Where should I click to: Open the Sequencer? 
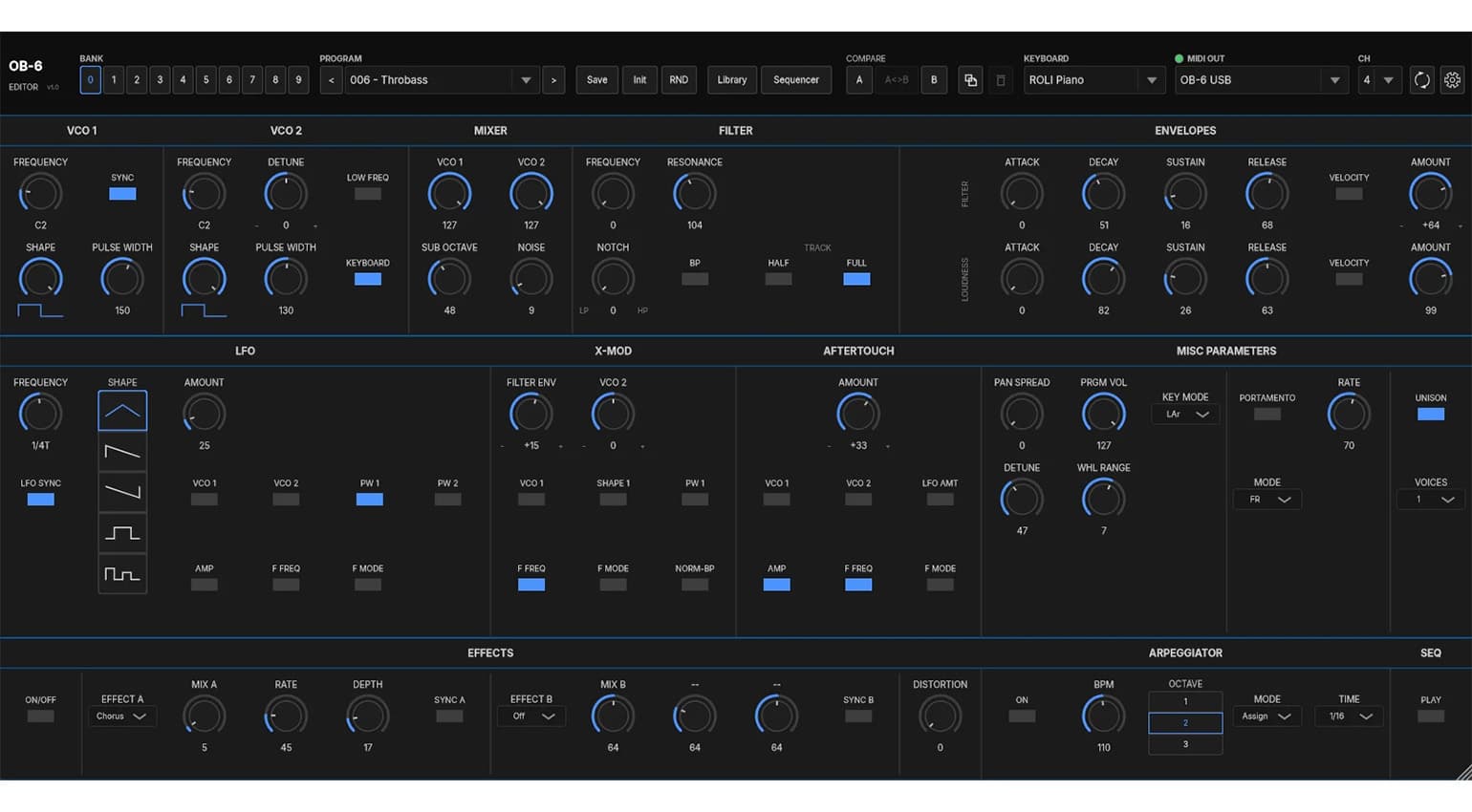coord(796,80)
